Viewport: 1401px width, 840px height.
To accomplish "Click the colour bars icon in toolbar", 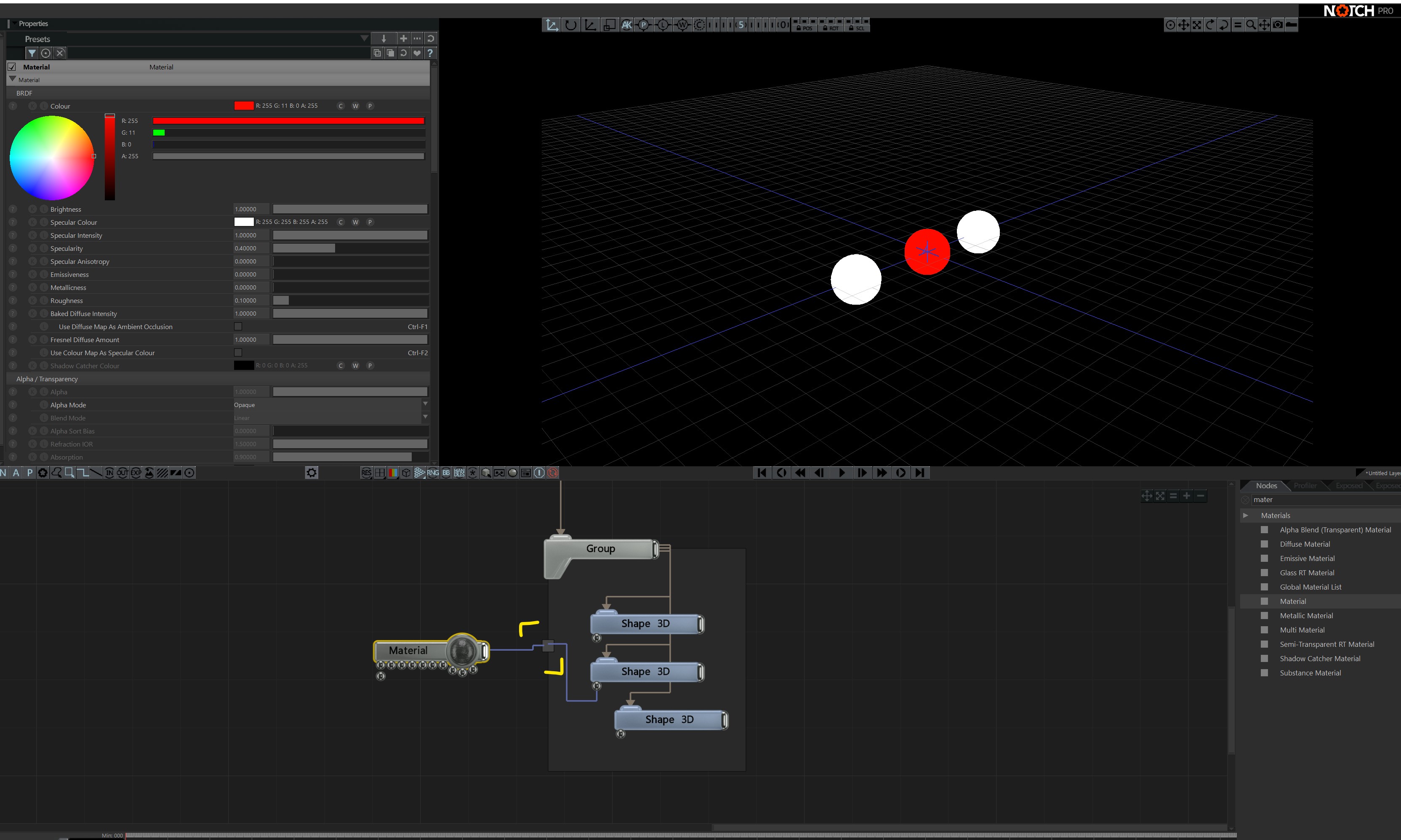I will point(393,473).
